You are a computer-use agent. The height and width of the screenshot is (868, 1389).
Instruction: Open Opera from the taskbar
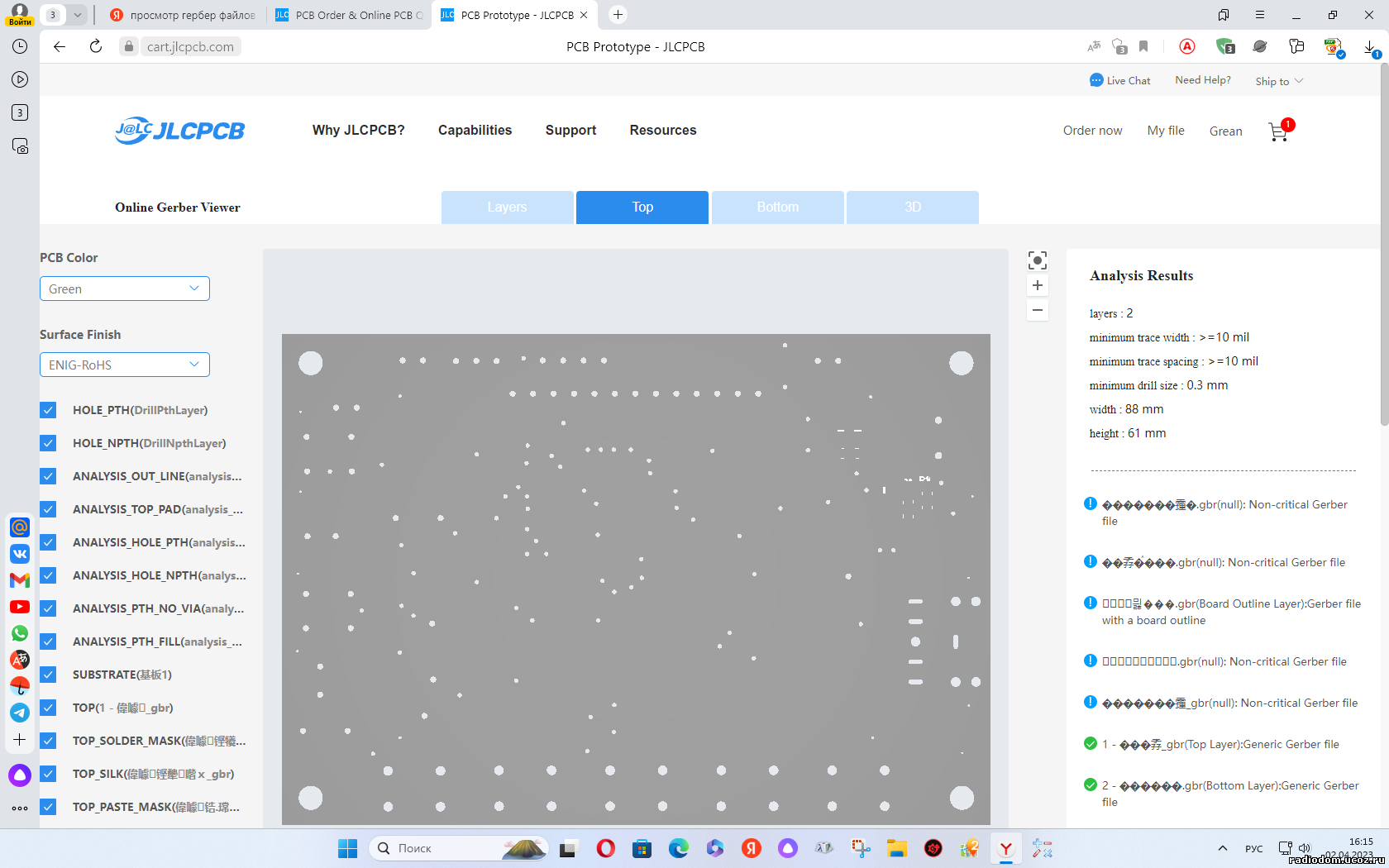(x=606, y=848)
